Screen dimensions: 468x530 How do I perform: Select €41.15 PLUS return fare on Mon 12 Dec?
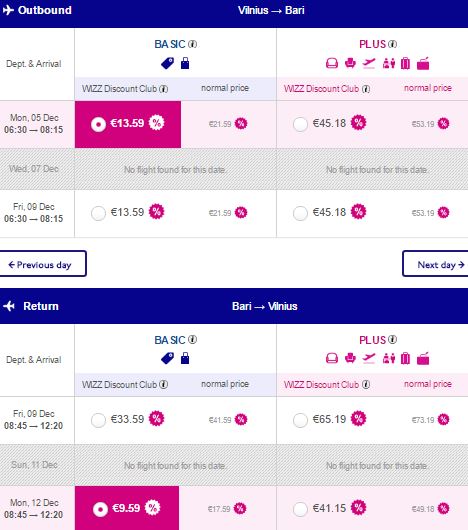300,509
